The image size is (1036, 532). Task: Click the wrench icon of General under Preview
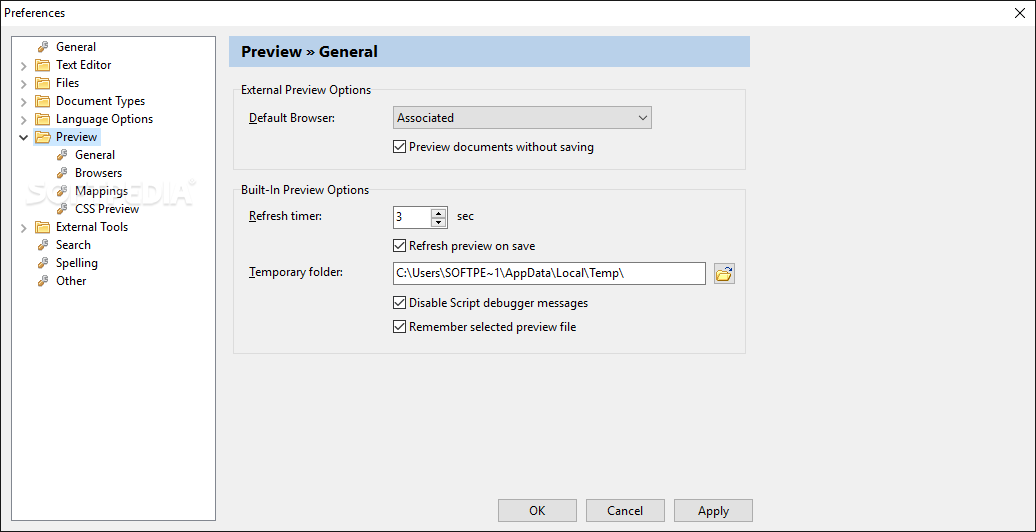pos(62,155)
